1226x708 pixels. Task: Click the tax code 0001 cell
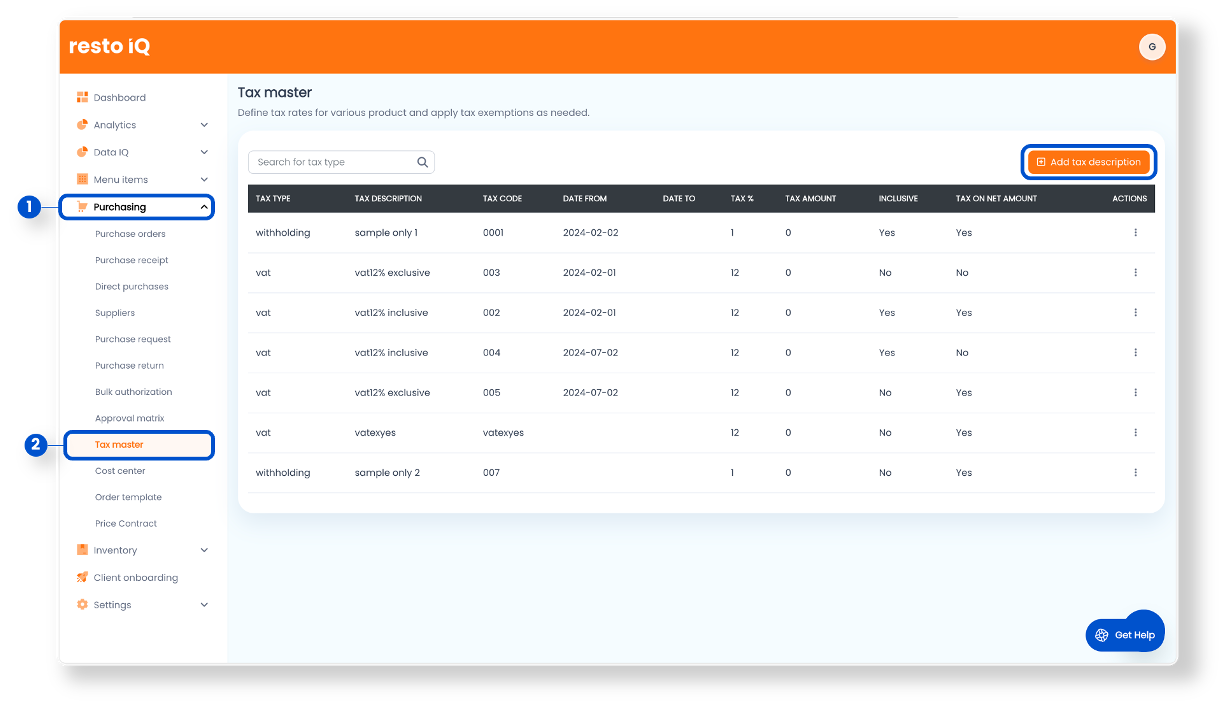coord(494,233)
